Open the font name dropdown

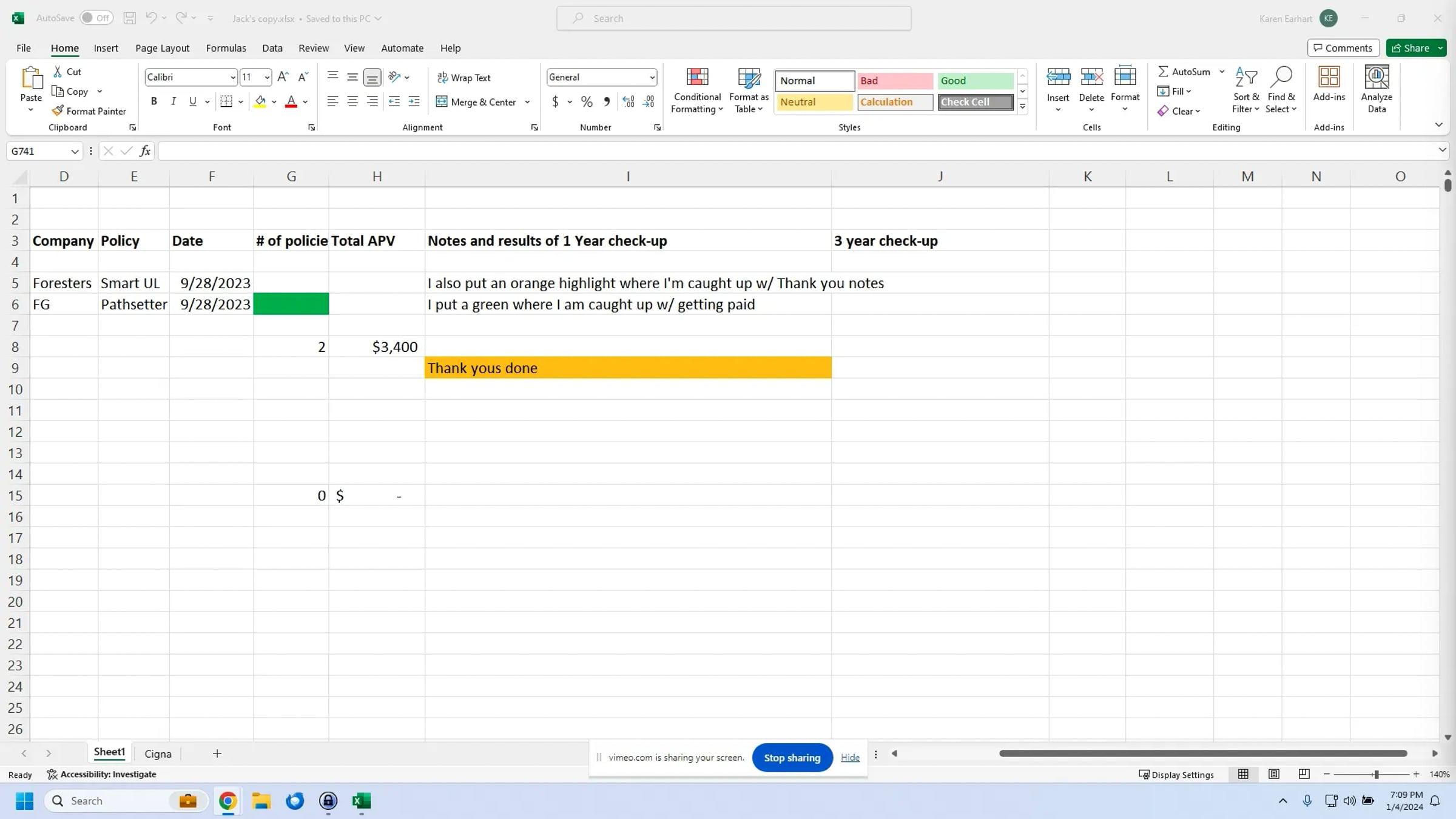point(233,78)
